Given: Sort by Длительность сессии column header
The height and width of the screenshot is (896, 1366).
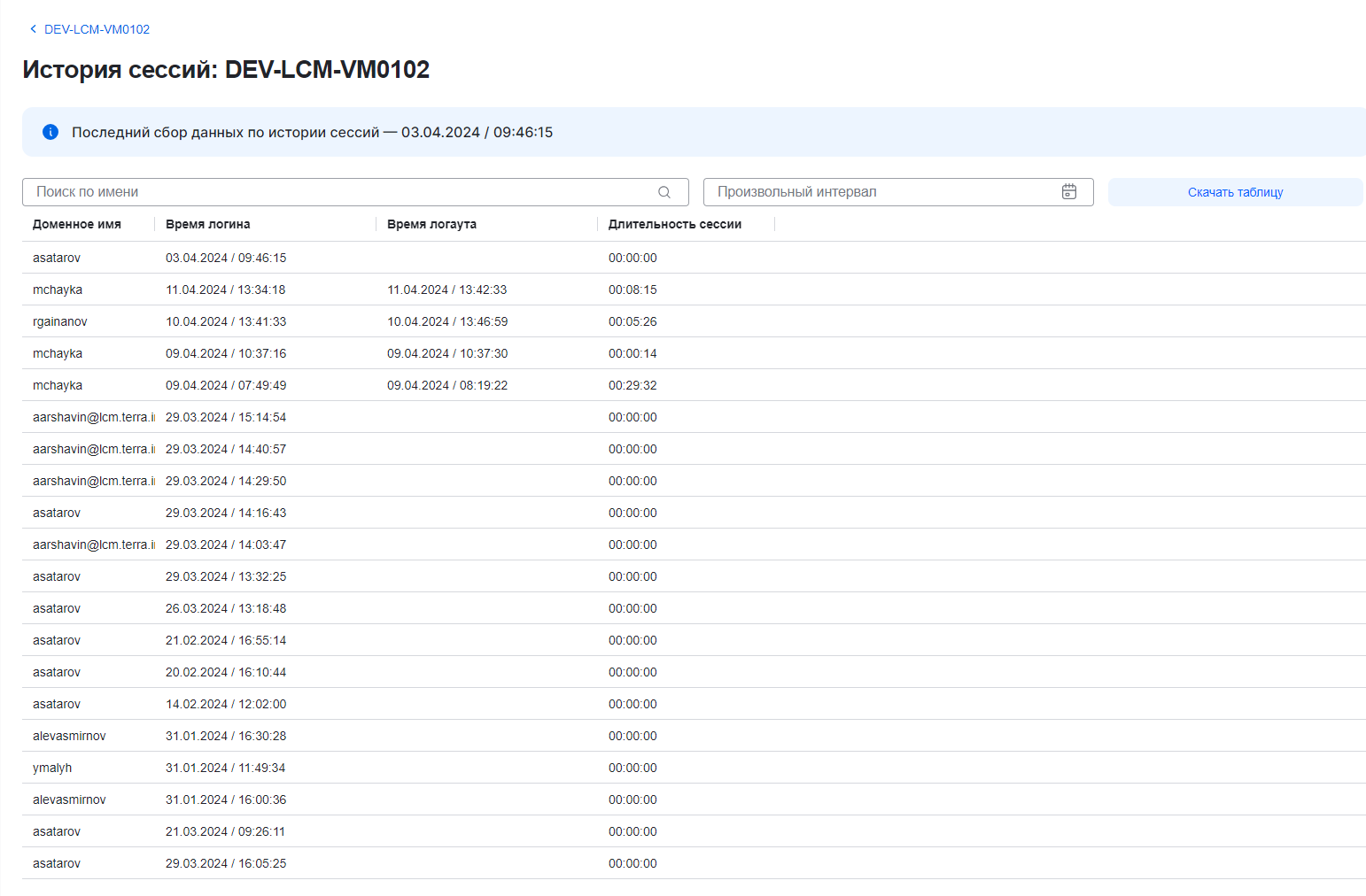Looking at the screenshot, I should point(675,224).
